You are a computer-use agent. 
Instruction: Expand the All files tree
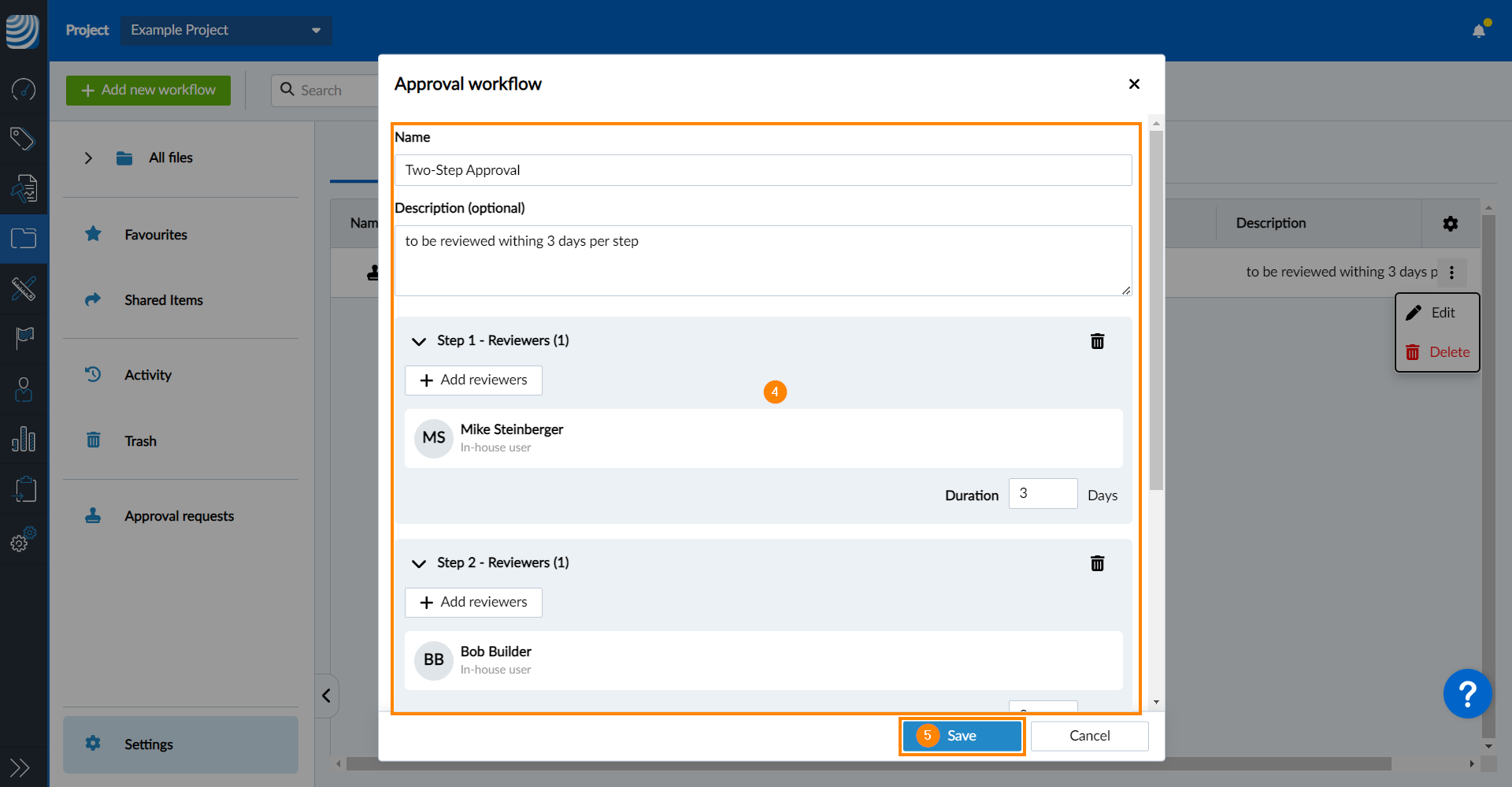pos(88,158)
